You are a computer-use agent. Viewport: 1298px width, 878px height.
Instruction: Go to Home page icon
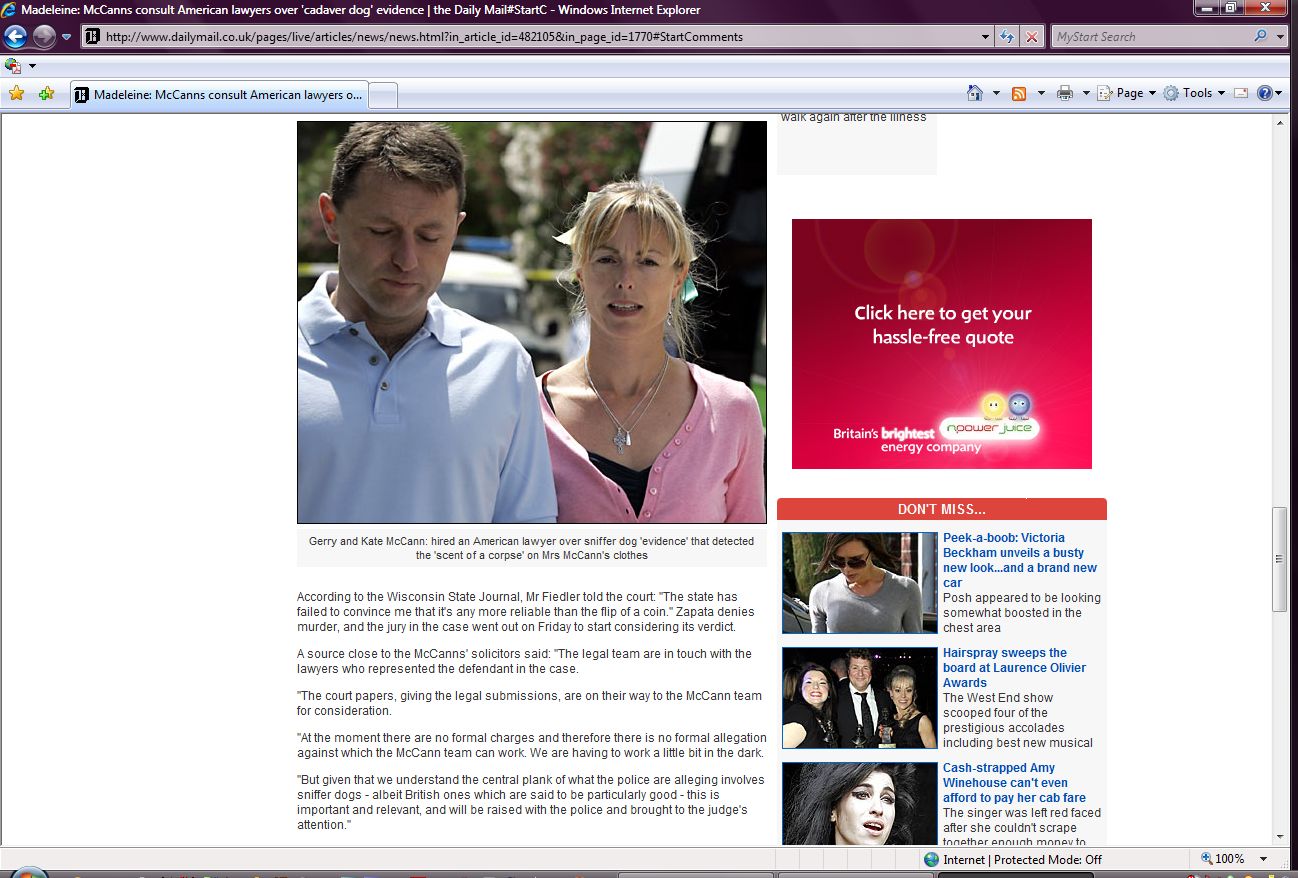(x=975, y=93)
